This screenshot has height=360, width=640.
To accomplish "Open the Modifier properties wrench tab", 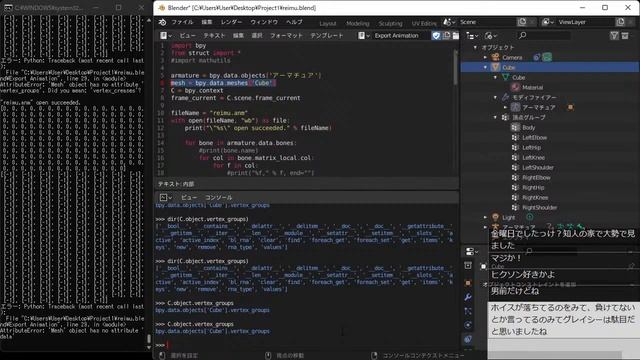I will click(468, 297).
